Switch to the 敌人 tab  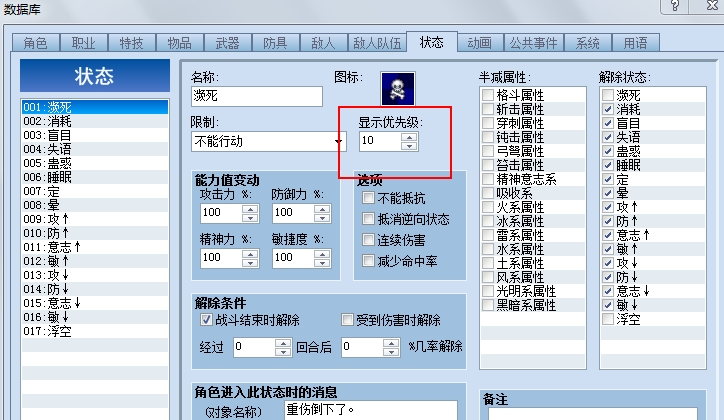(323, 43)
